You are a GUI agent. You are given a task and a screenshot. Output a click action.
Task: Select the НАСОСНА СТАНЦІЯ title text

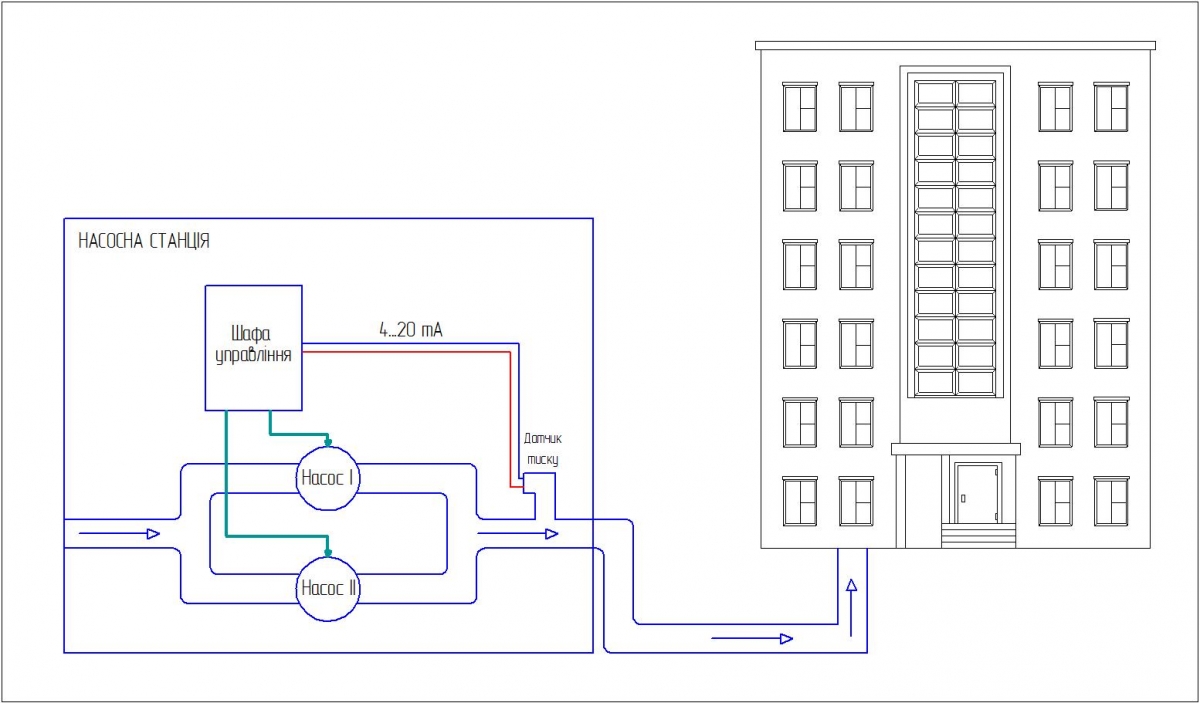143,241
